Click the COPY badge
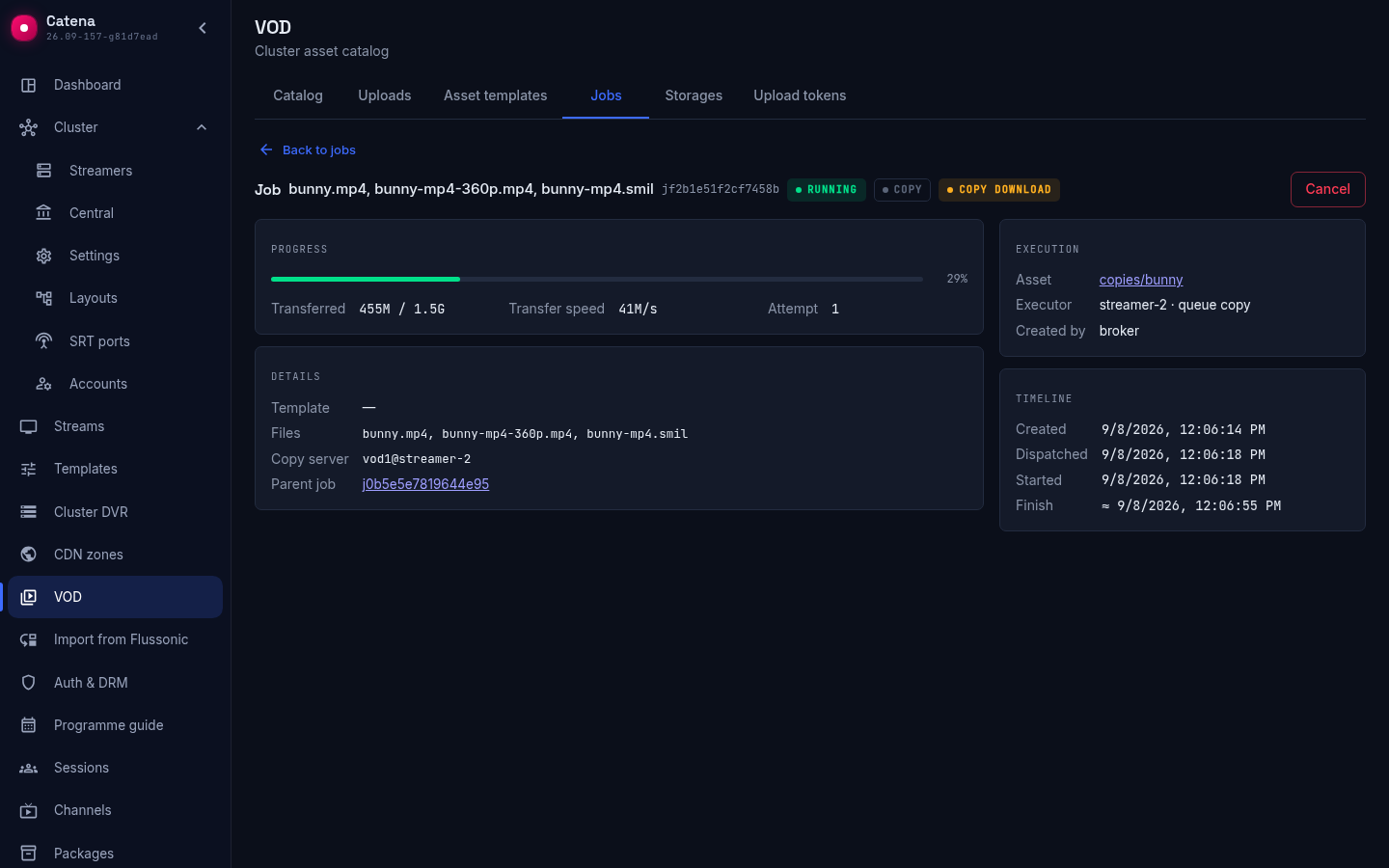The image size is (1389, 868). tap(902, 190)
